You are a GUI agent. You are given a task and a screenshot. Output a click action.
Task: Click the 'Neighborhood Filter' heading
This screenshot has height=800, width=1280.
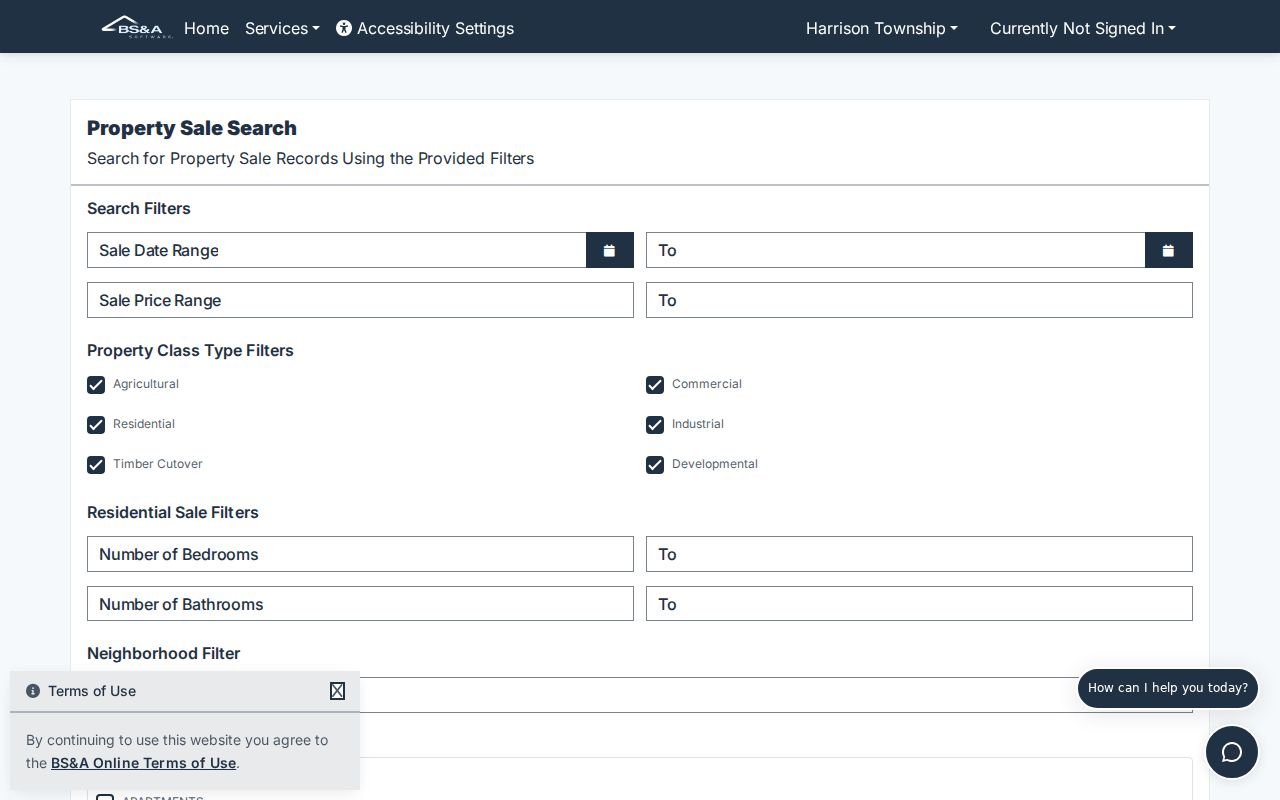164,653
